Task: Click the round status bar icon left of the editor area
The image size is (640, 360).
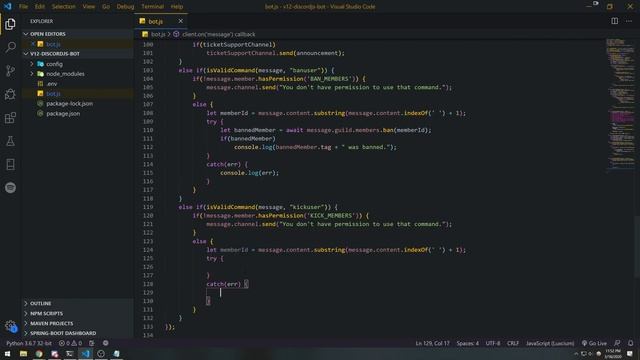Action: click(x=105, y=343)
